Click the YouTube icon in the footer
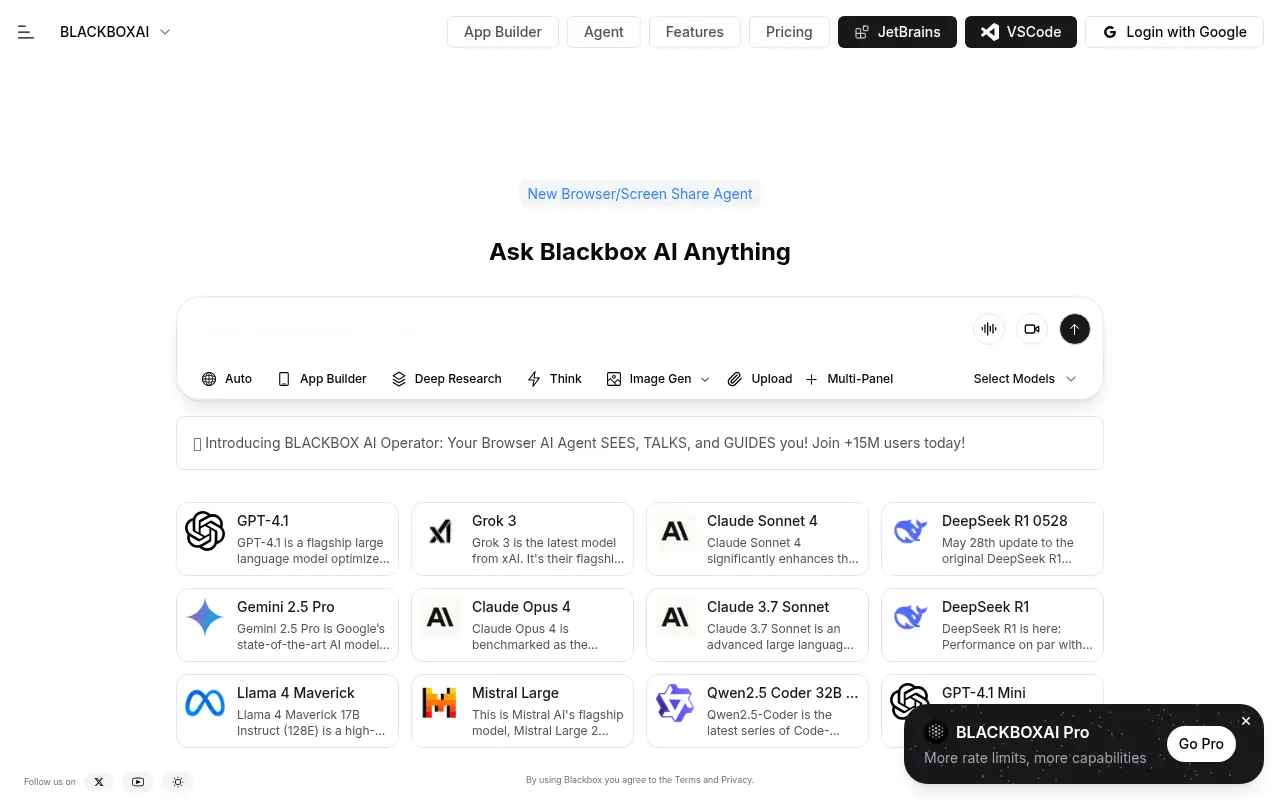Screen dimensions: 1280x800 (138, 781)
